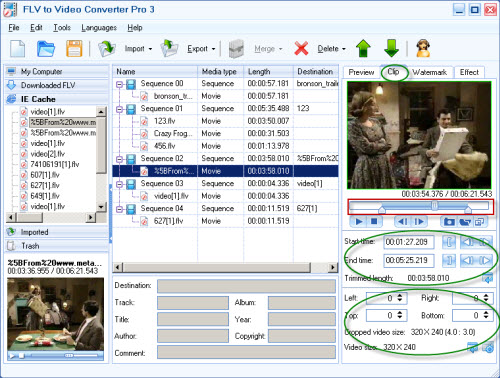
Task: Open Export dropdown arrow
Action: pos(213,49)
